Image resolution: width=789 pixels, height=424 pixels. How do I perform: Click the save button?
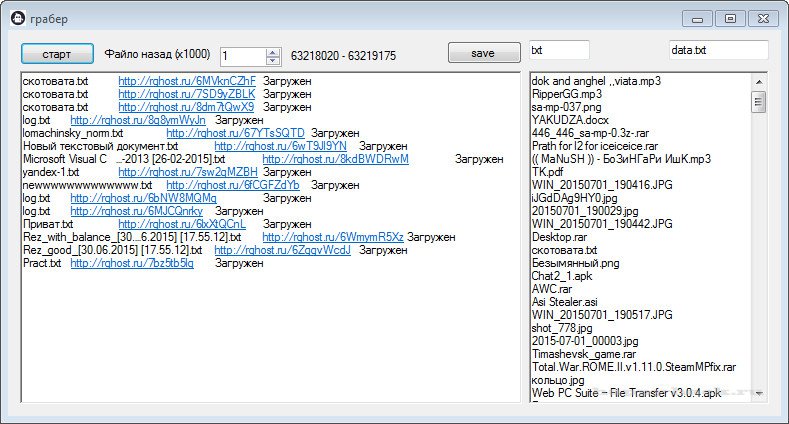(x=482, y=53)
